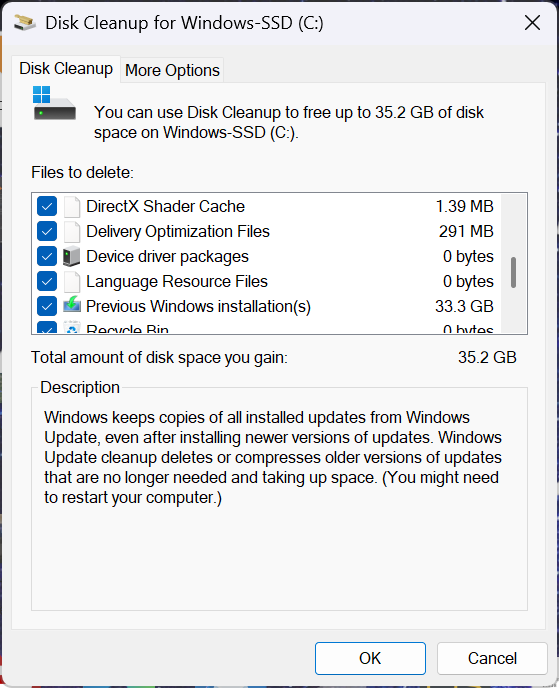Viewport: 559px width, 688px height.
Task: Toggle the Device driver packages checkbox
Action: 47,257
